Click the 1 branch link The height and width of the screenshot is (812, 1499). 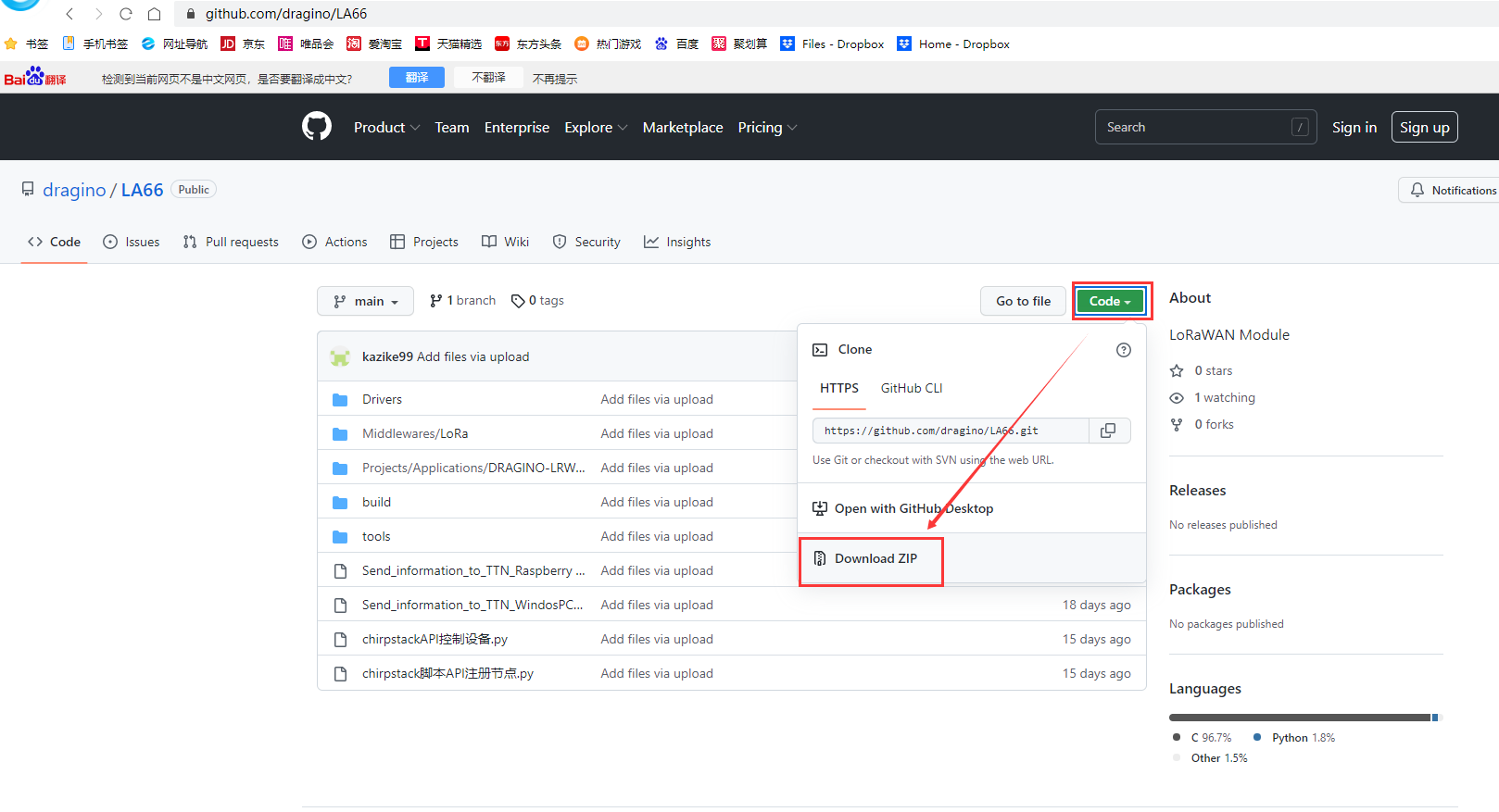point(462,301)
